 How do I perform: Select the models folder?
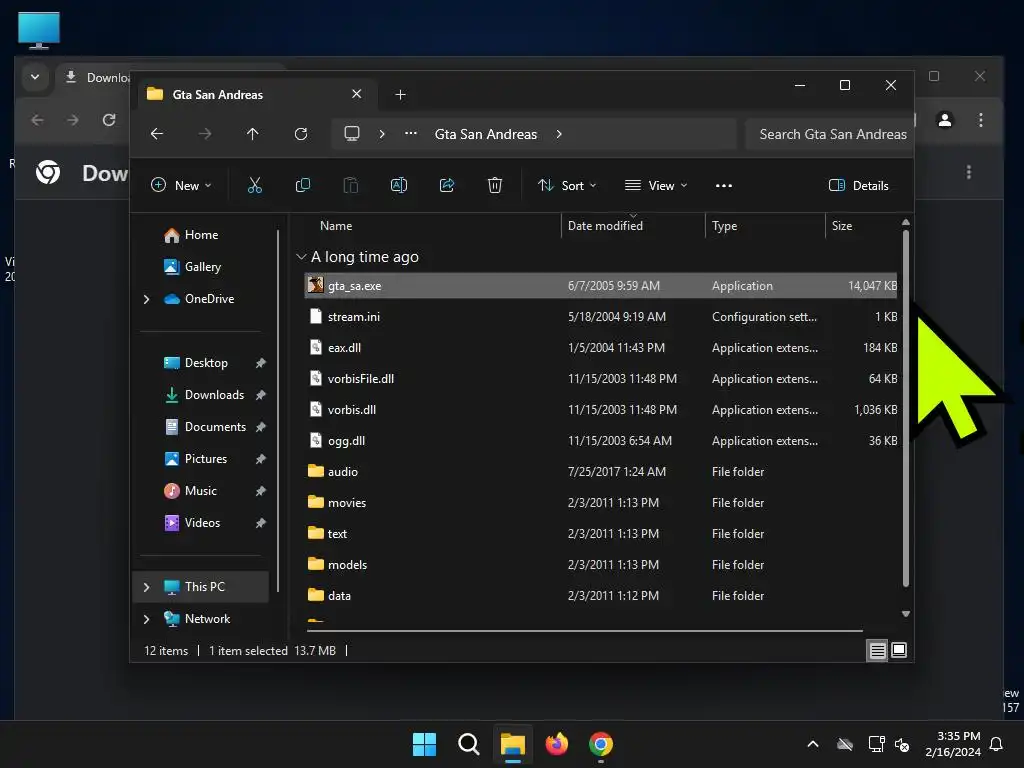click(601, 565)
